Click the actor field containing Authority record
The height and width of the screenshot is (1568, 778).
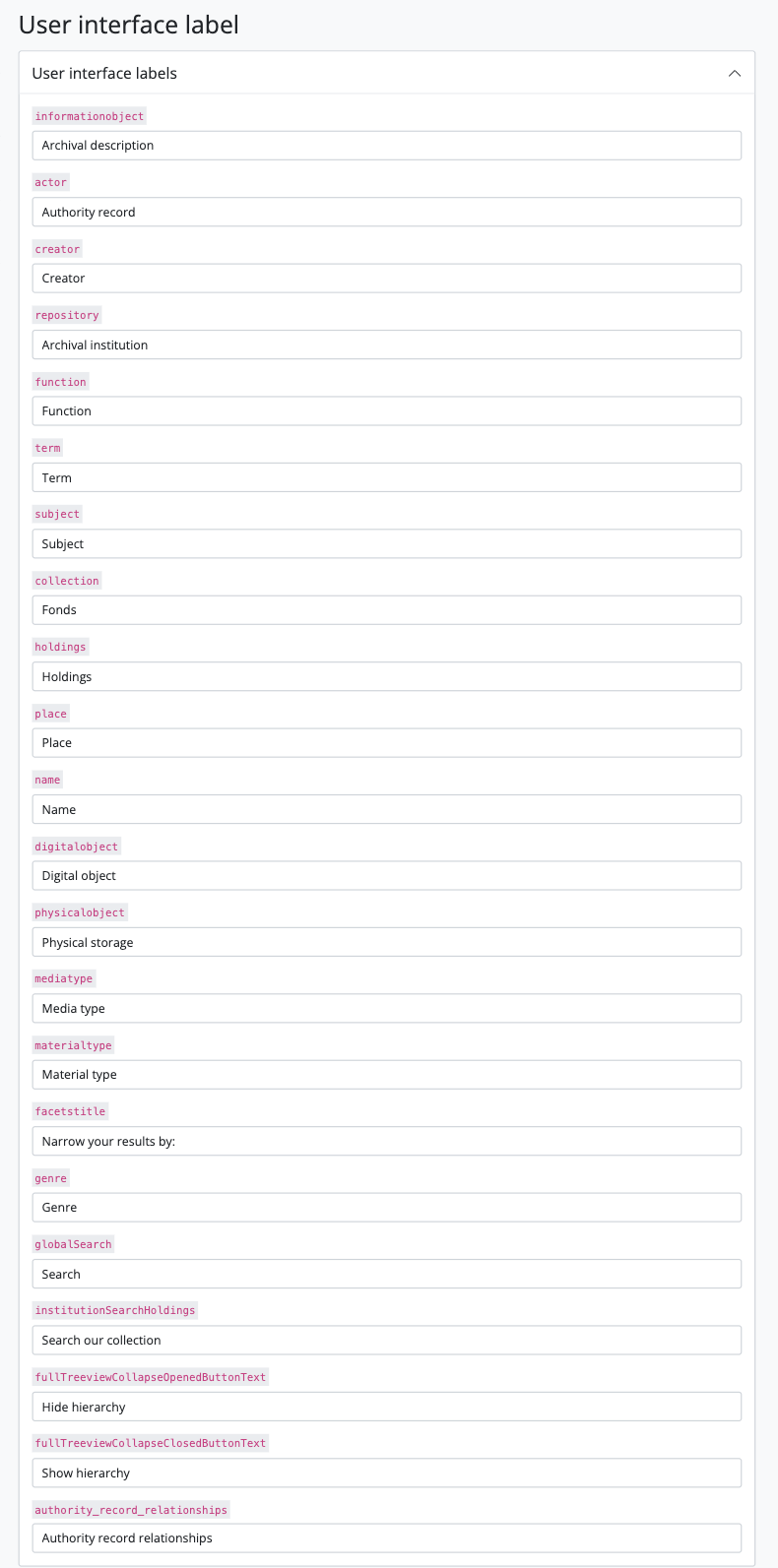386,212
